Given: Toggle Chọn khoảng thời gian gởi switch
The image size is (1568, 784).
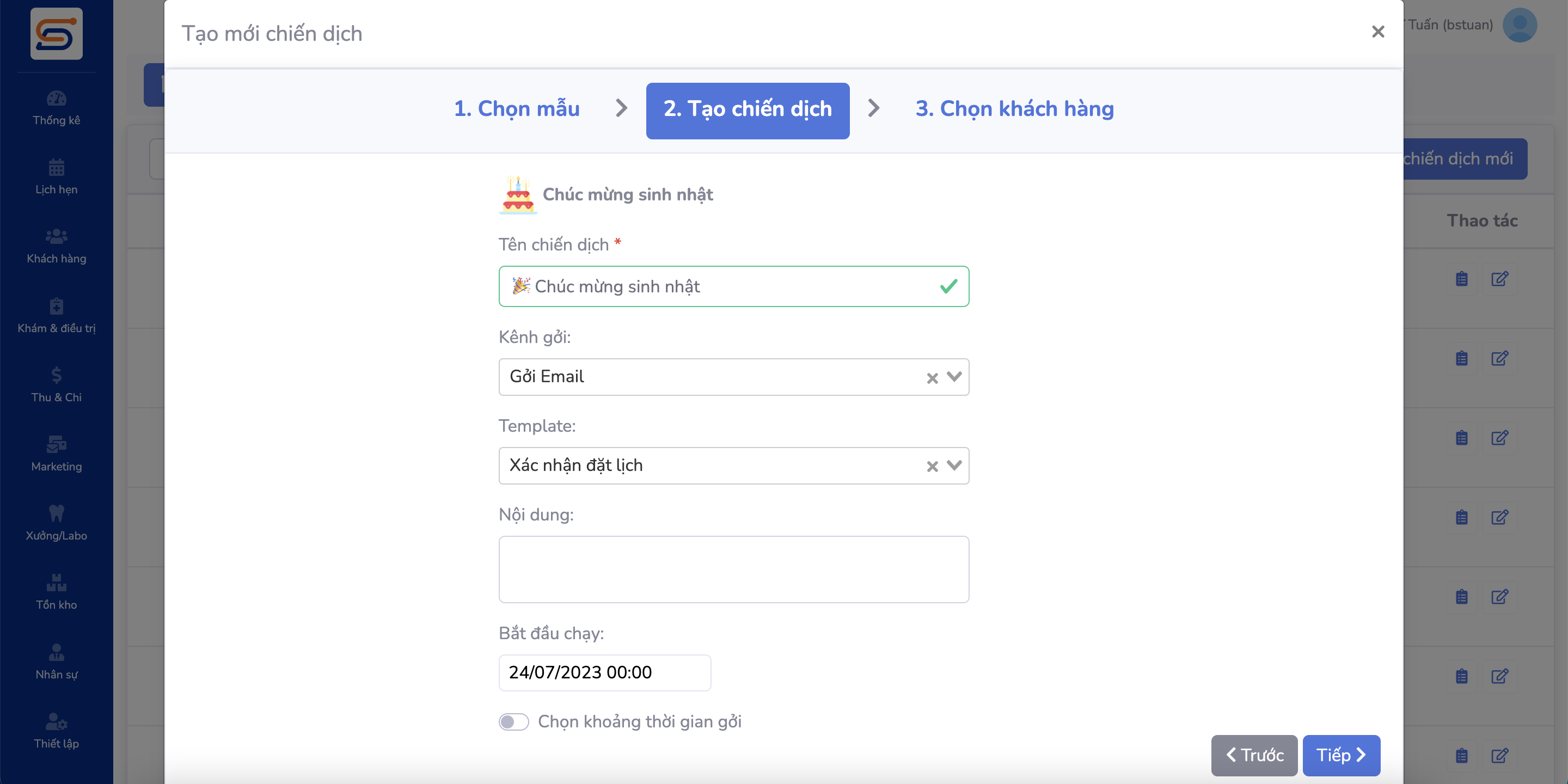Looking at the screenshot, I should coord(513,722).
